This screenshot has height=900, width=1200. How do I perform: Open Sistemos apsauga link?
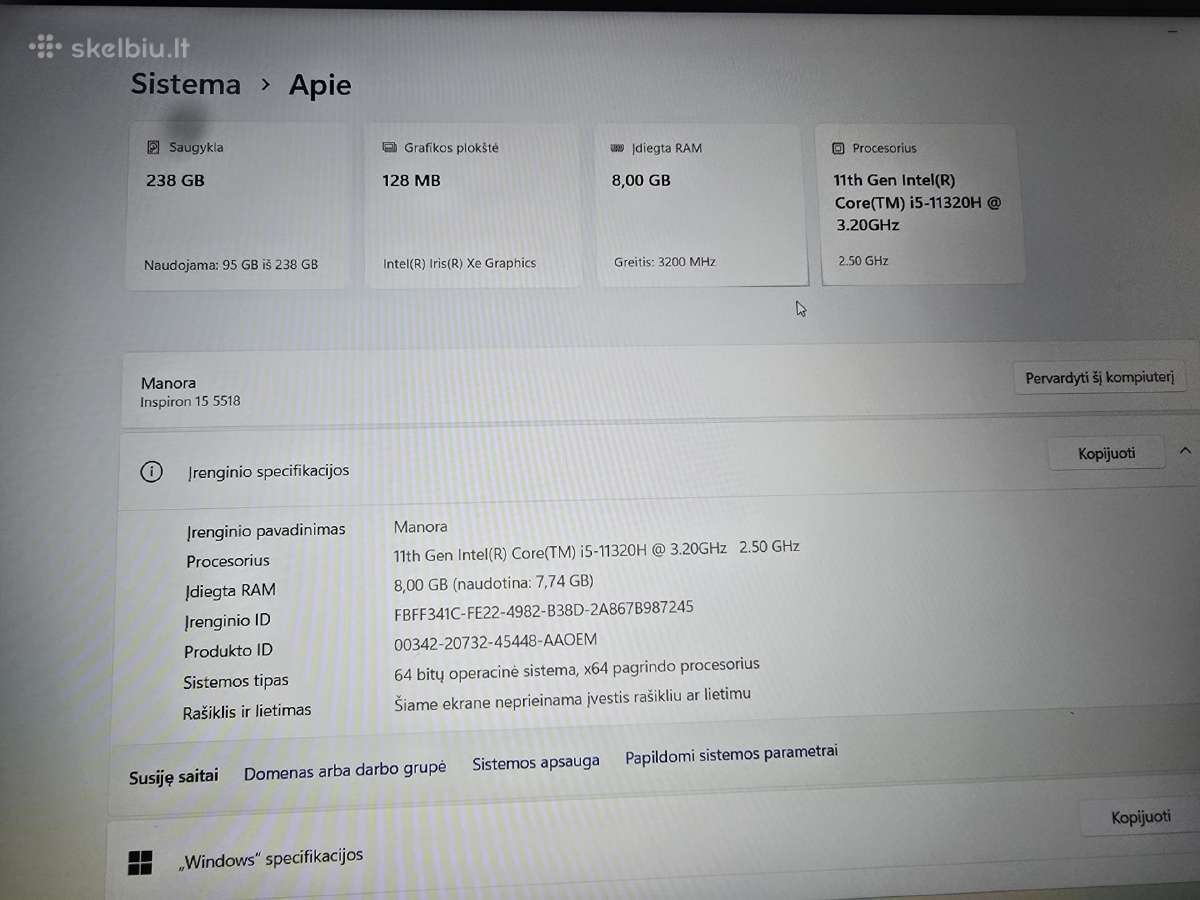coord(536,762)
